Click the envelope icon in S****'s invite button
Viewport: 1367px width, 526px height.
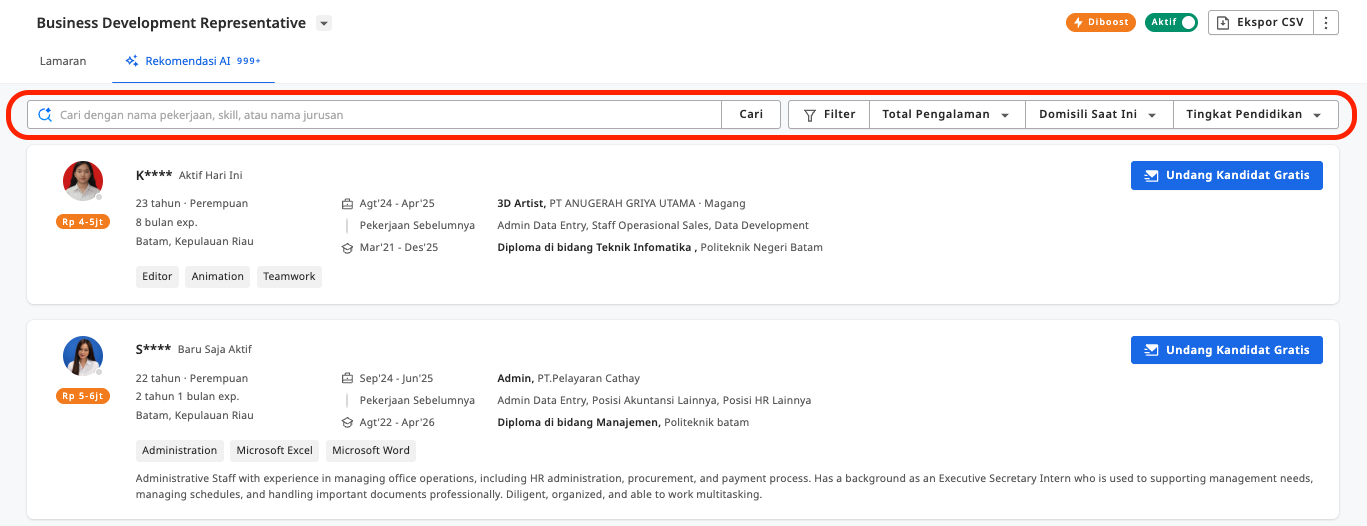[x=1152, y=350]
